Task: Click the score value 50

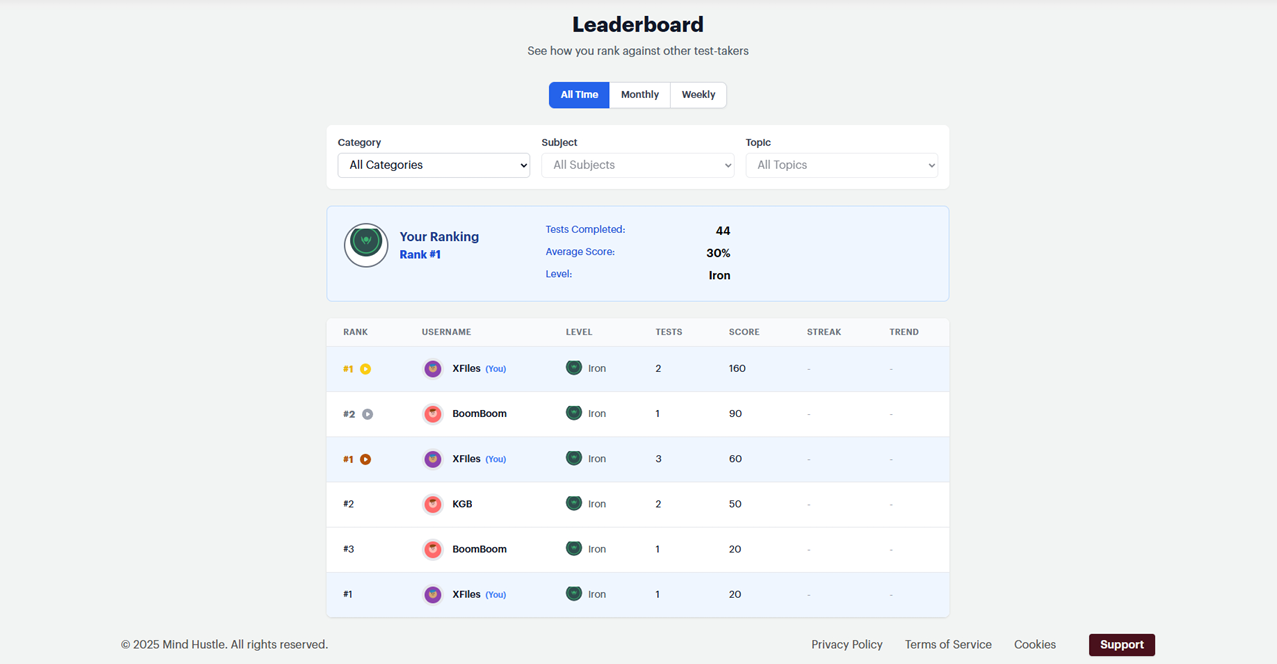Action: point(735,504)
